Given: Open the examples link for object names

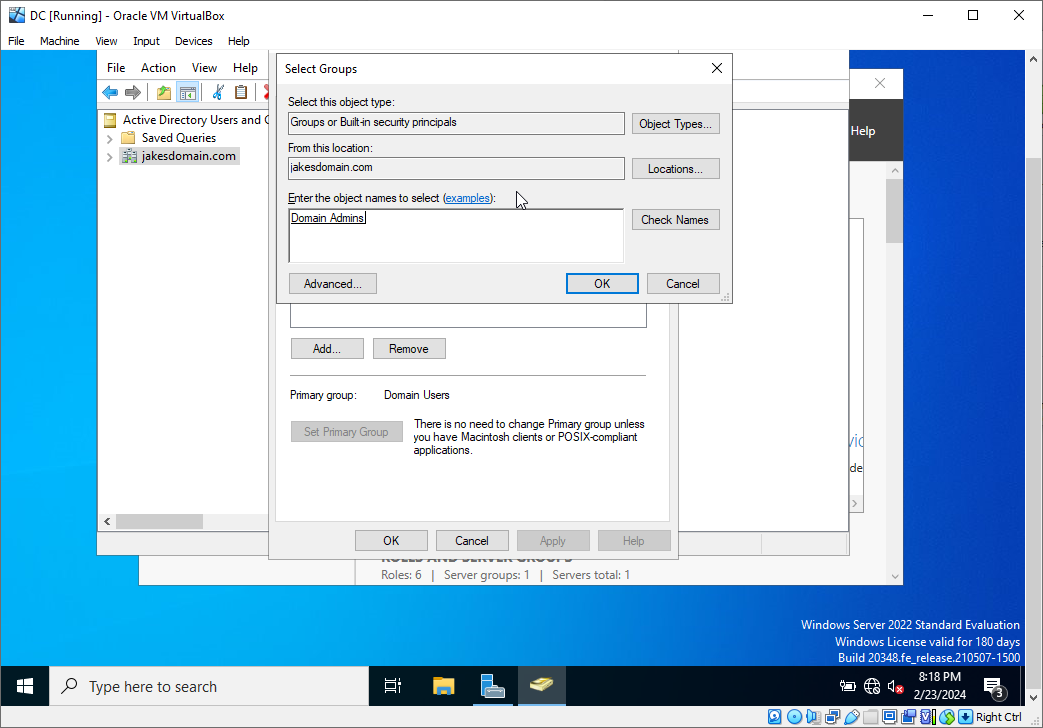Looking at the screenshot, I should [468, 198].
